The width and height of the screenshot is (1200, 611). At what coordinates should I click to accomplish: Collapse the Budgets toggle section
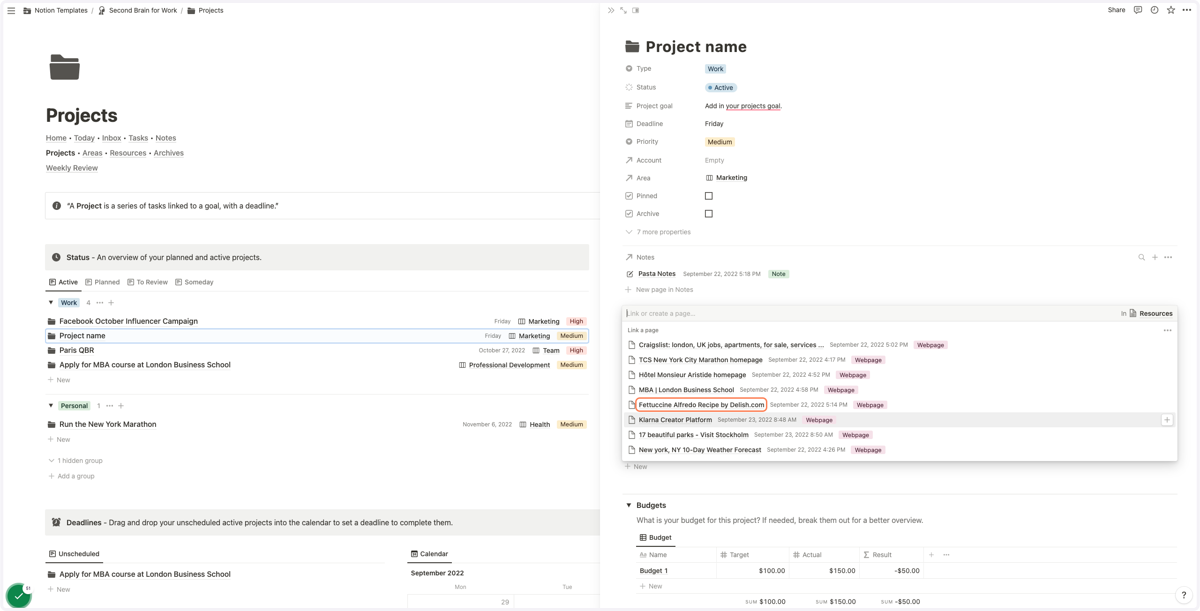tap(629, 505)
